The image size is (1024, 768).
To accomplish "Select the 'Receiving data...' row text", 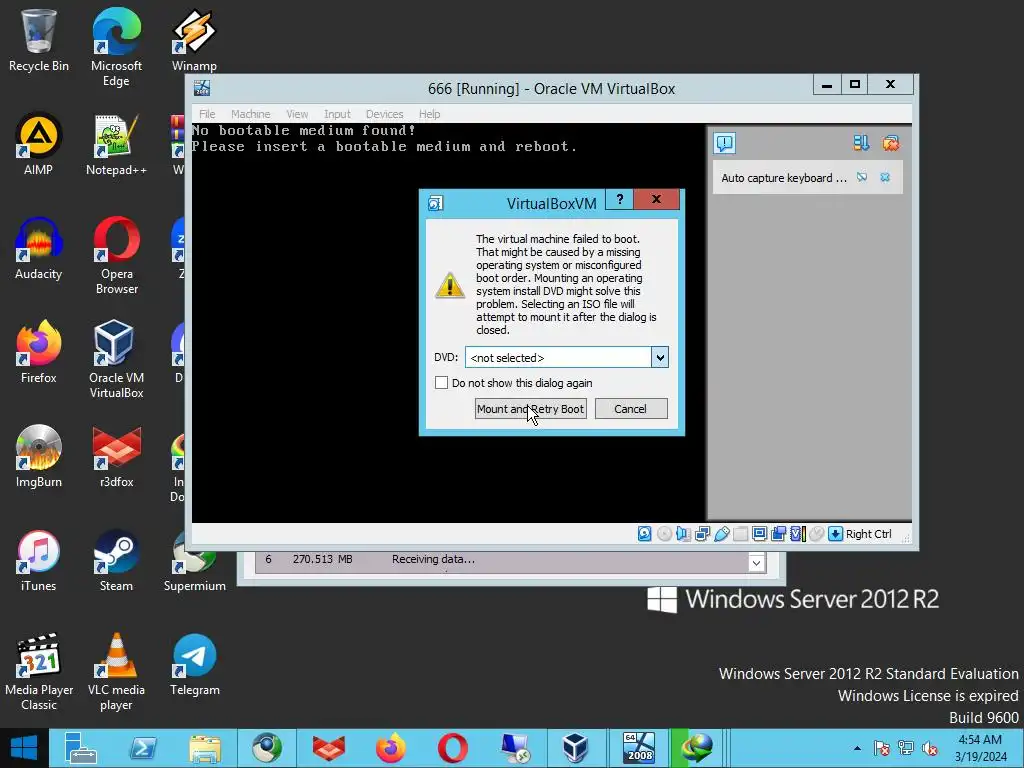I will 433,559.
